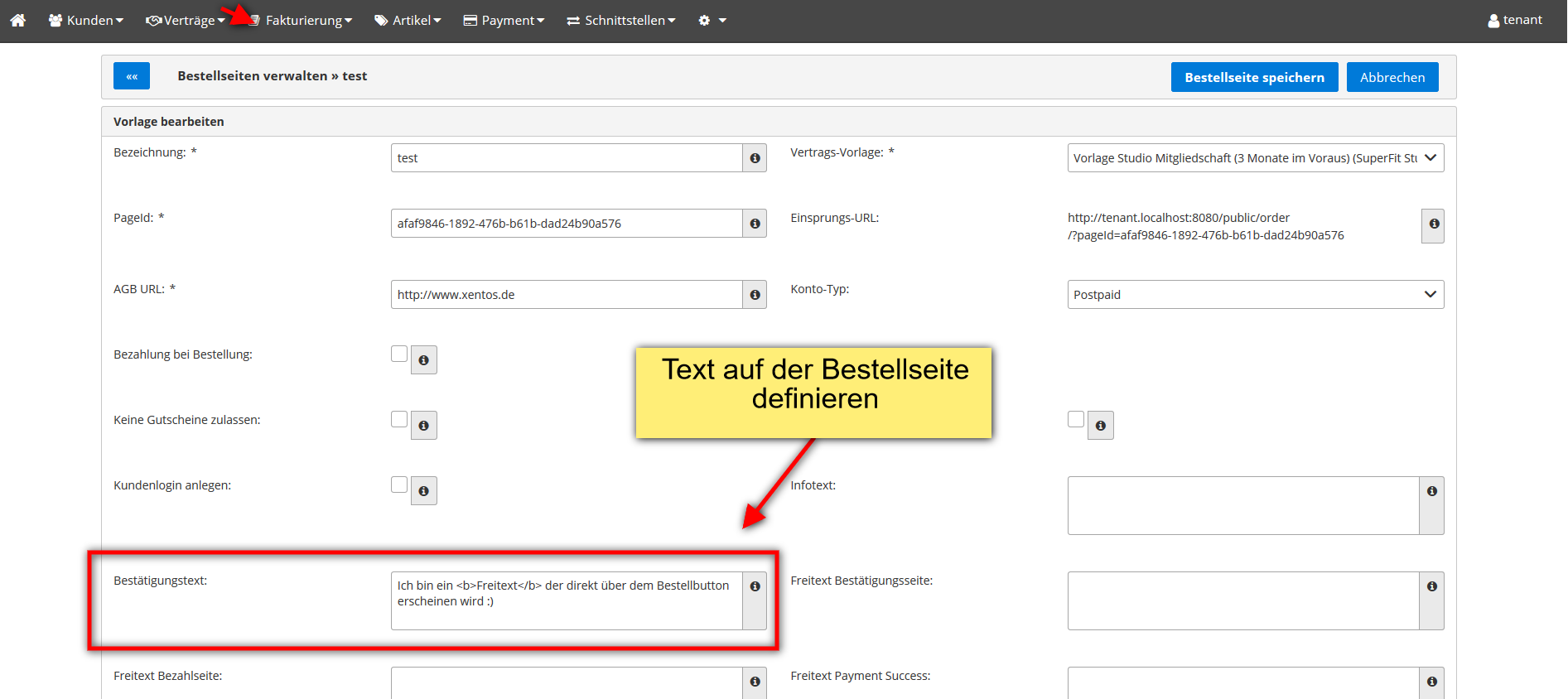Screen dimensions: 1568x699
Task: Click info icon on Freitext Bezahlseite field
Action: pyautogui.click(x=755, y=682)
